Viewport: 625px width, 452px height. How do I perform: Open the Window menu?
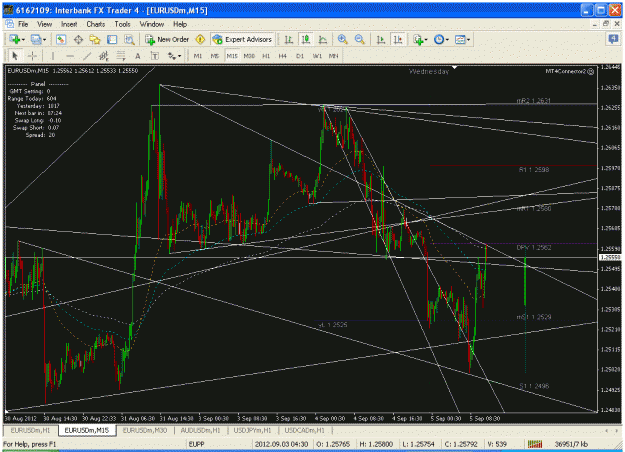click(x=152, y=24)
